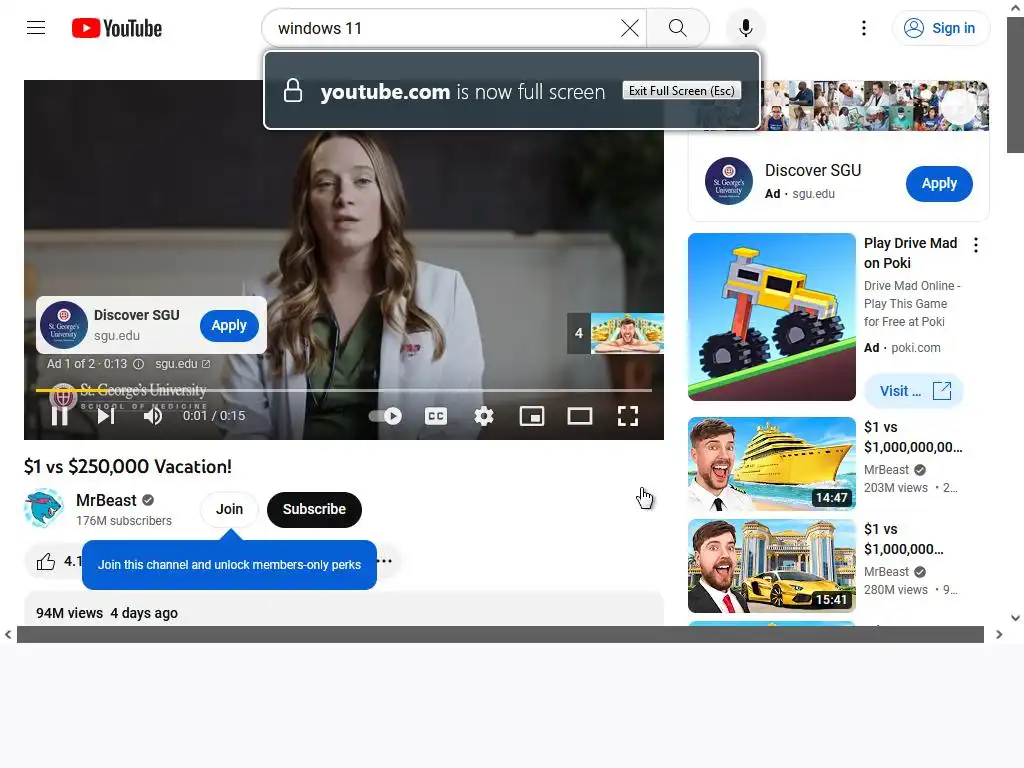Click Apply in sidebar Discover SGU ad
This screenshot has width=1024, height=768.
(939, 184)
